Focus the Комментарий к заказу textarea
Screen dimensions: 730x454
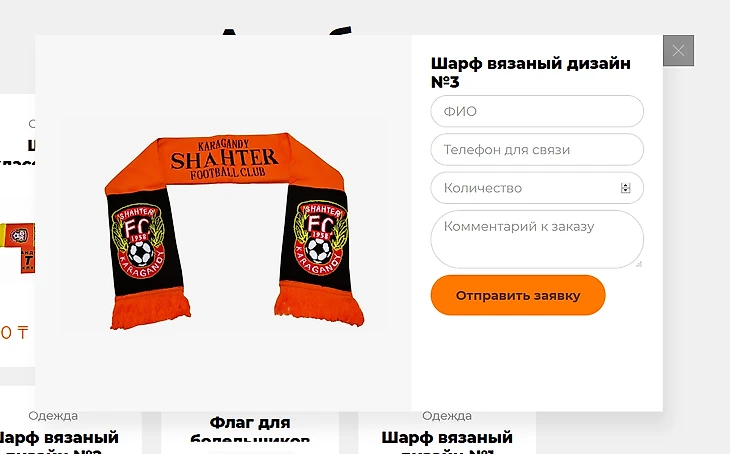(x=537, y=239)
